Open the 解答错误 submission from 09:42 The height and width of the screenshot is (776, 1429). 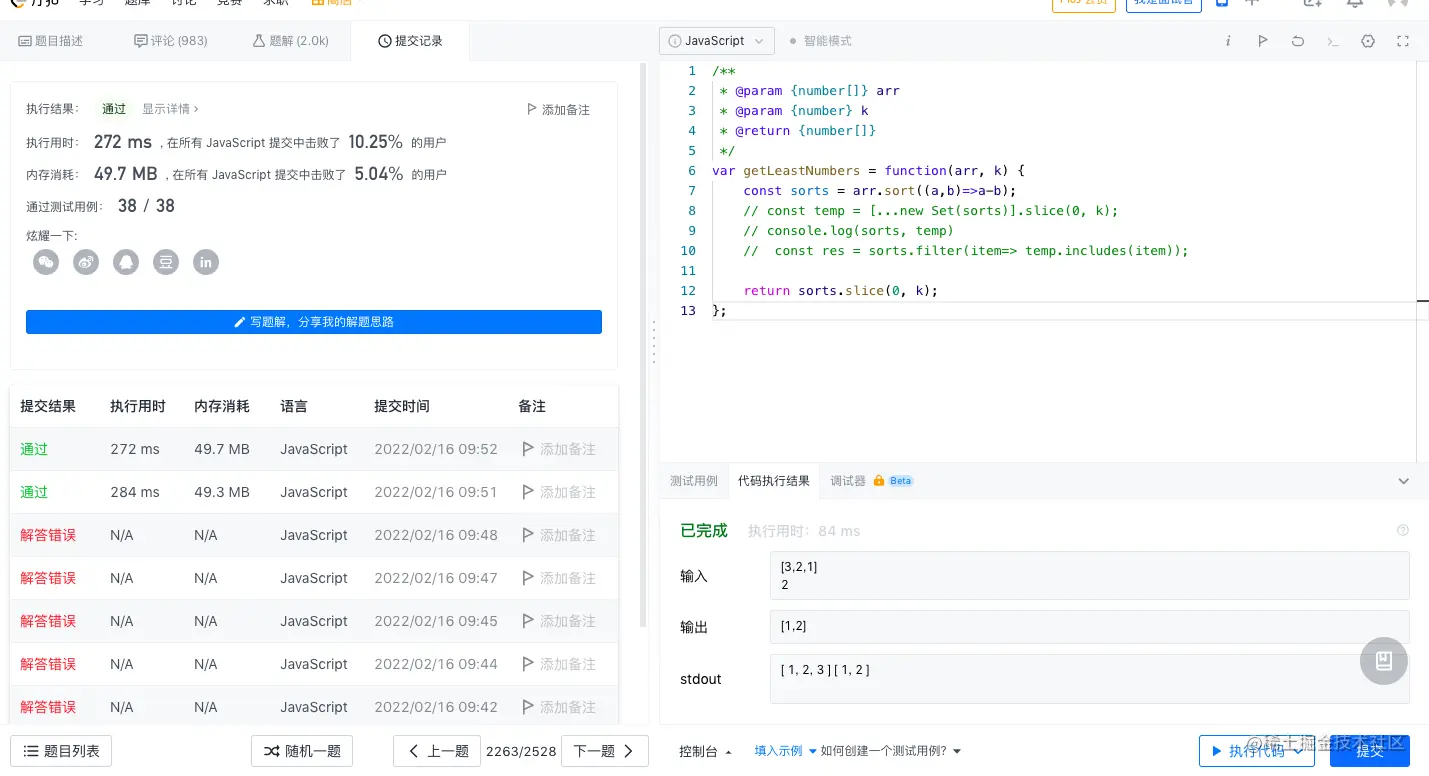coord(48,707)
